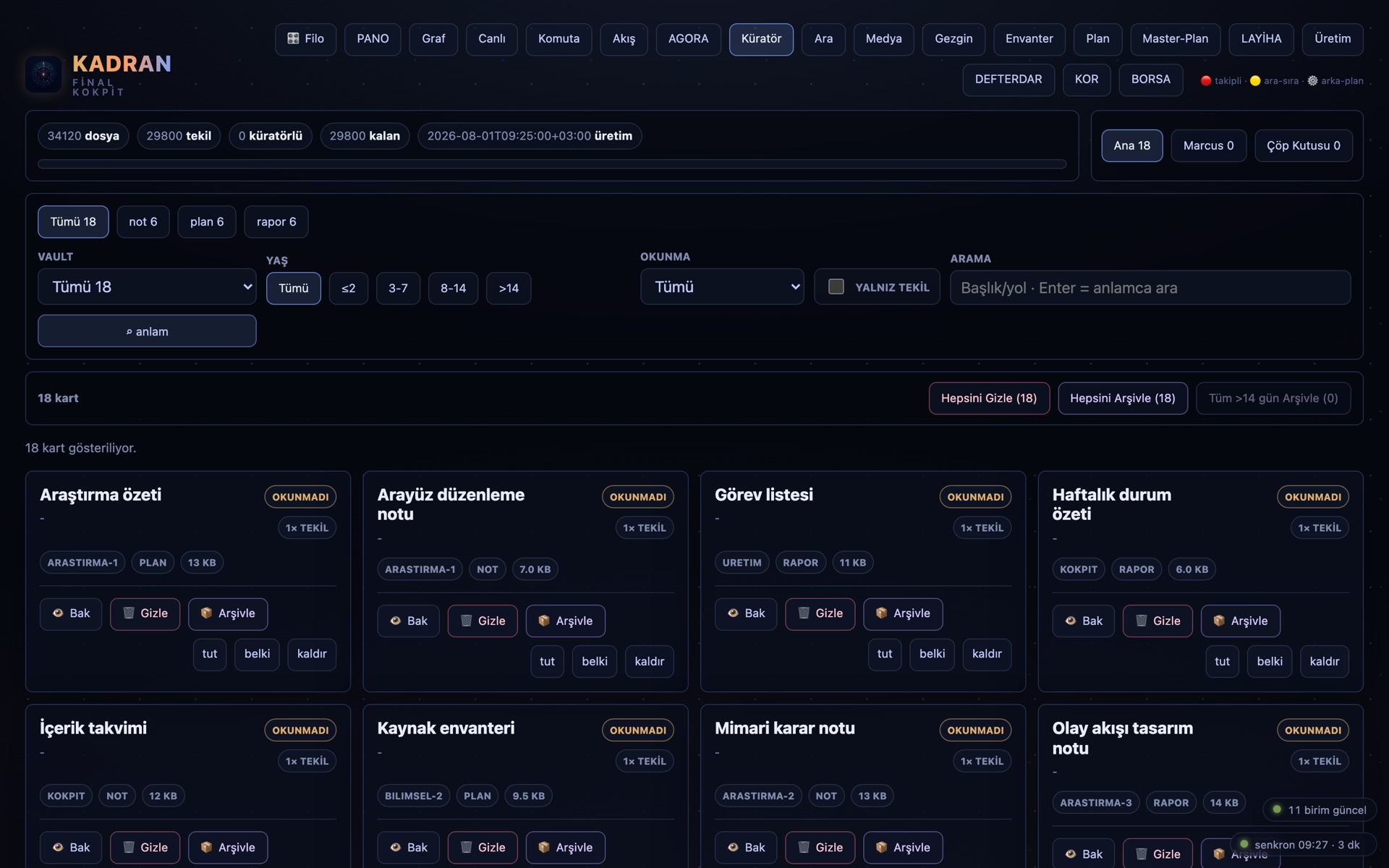Select age filter >14

pyautogui.click(x=509, y=289)
